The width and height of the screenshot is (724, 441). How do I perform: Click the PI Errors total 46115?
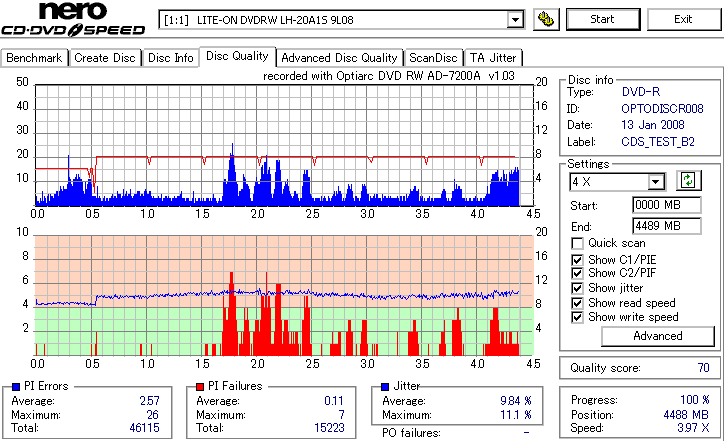[x=144, y=428]
